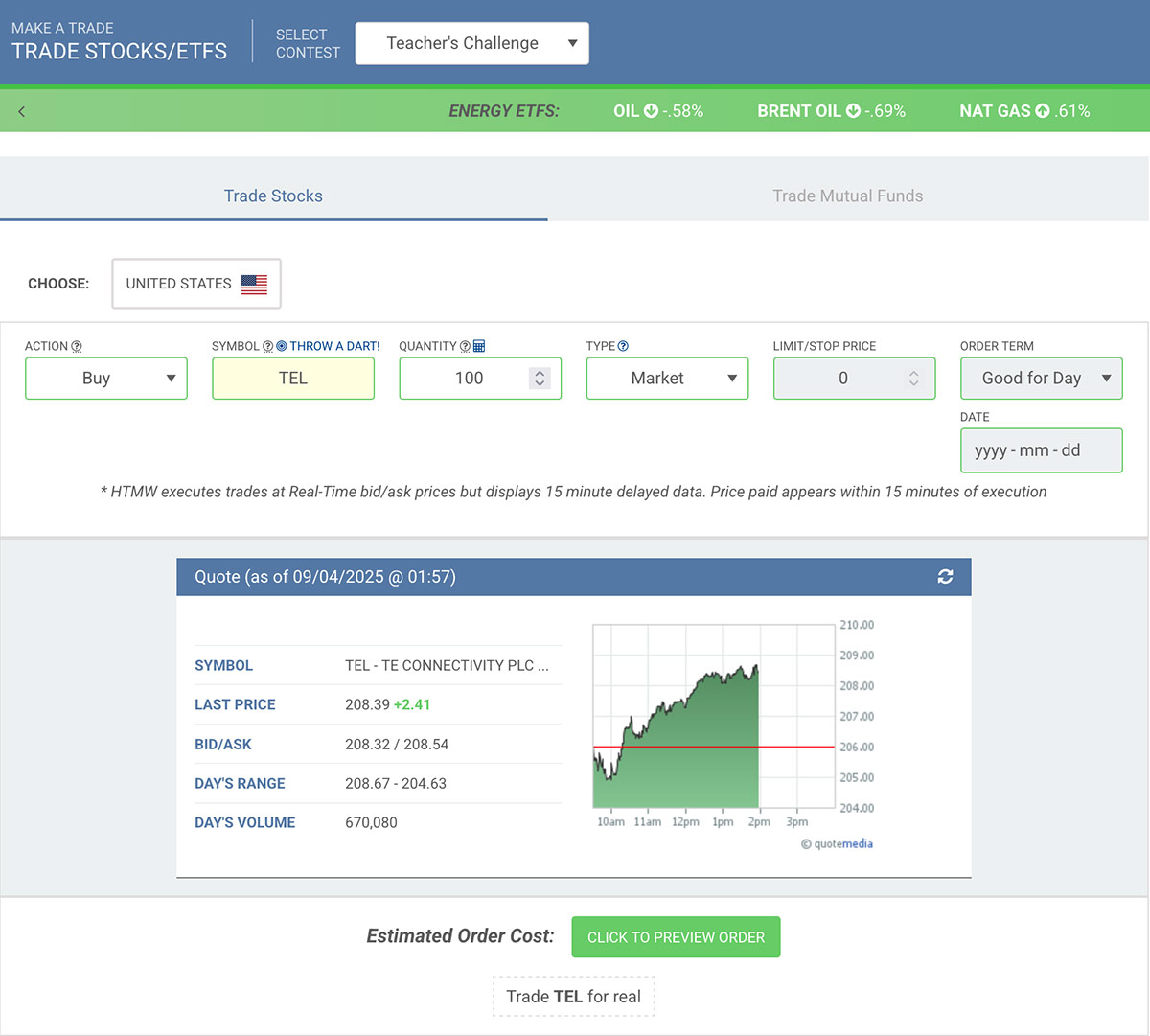Click the Date input field
Viewport: 1150px width, 1036px height.
click(1041, 450)
